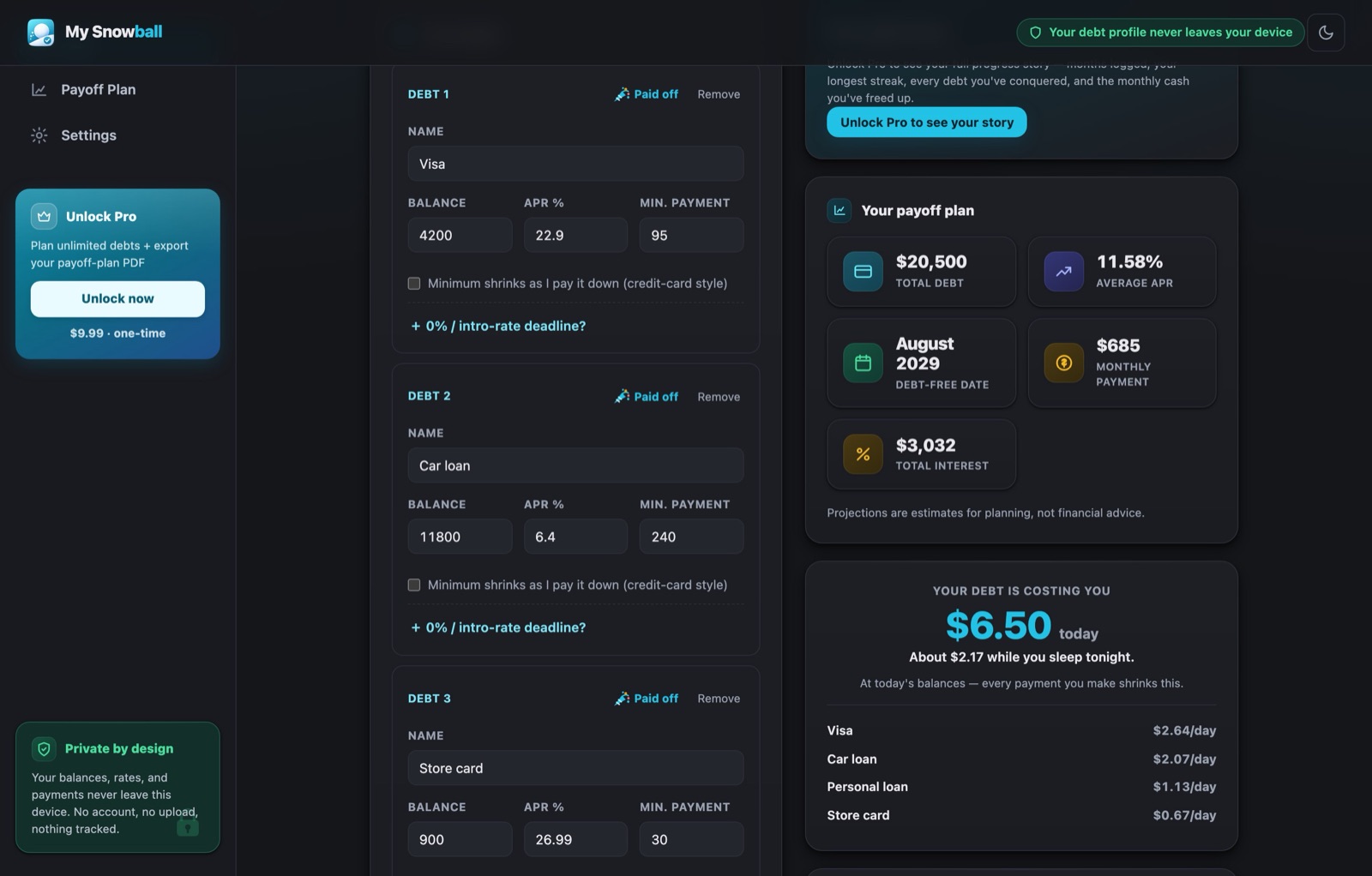Mark Debt 2 Car loan as Paid off

pos(647,396)
